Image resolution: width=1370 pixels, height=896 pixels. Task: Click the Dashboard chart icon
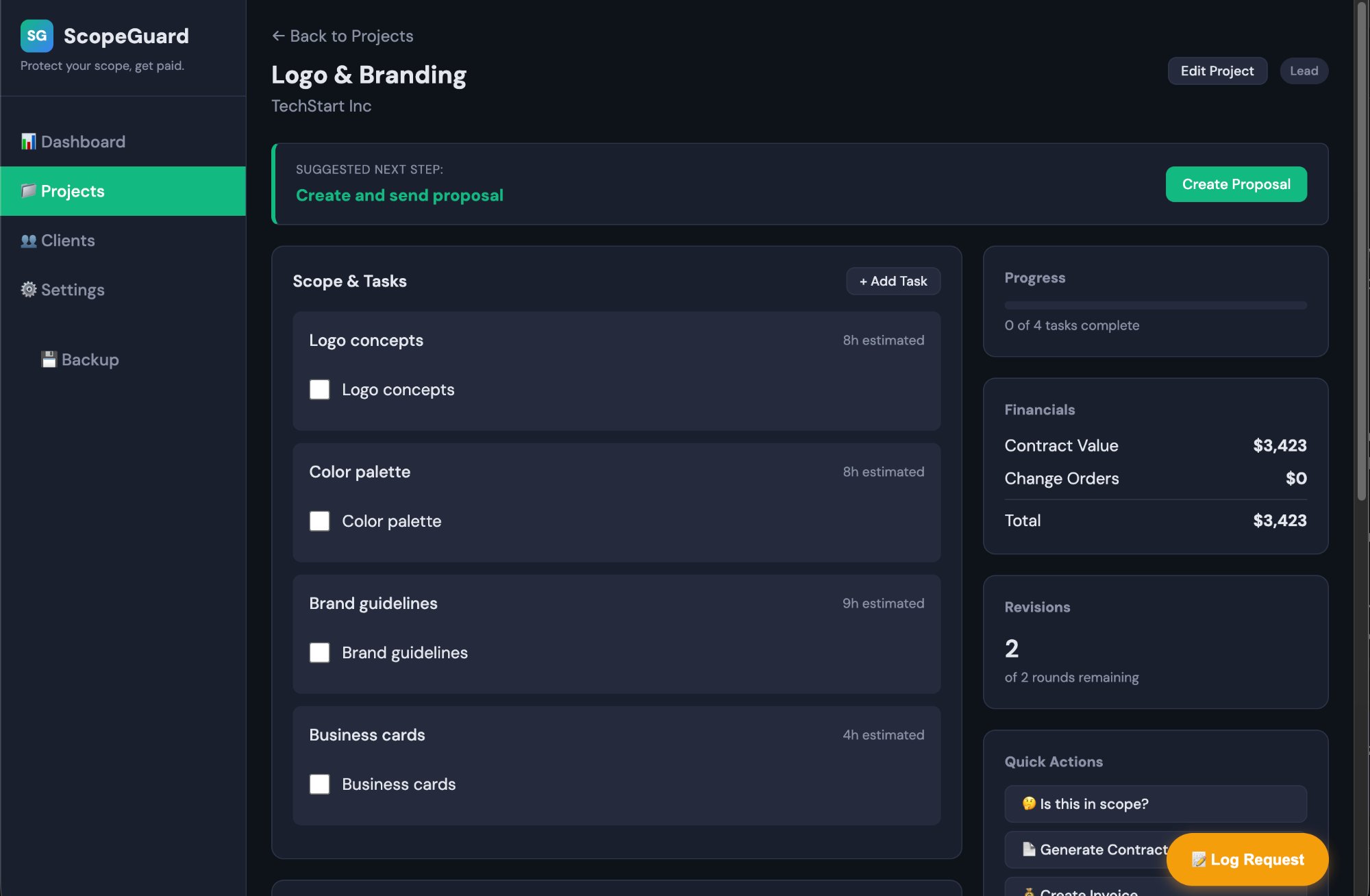(x=28, y=142)
